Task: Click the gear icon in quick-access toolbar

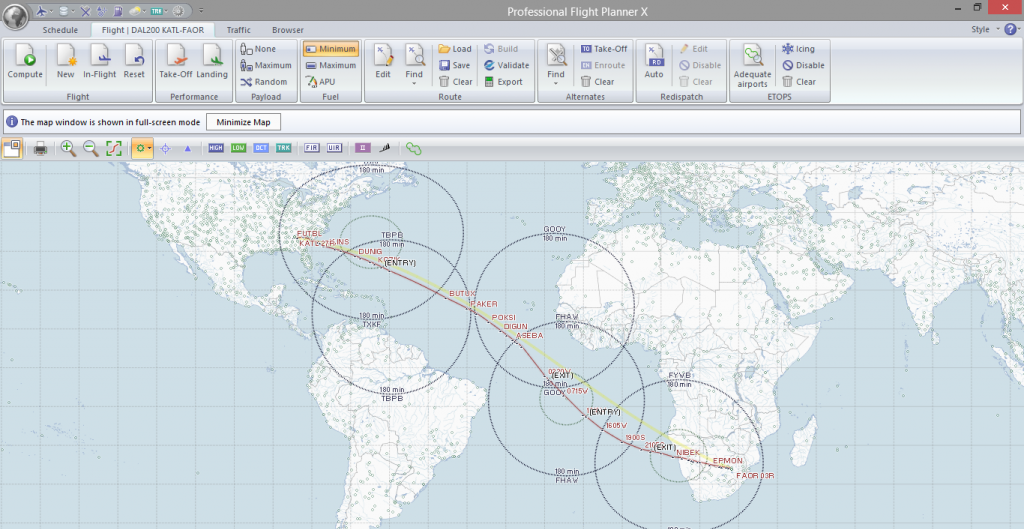Action: 178,11
